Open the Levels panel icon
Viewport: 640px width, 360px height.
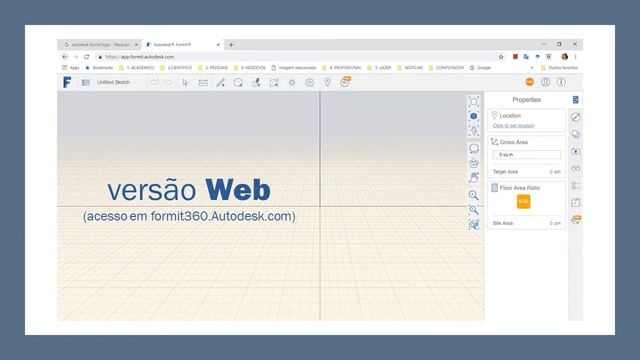click(576, 202)
